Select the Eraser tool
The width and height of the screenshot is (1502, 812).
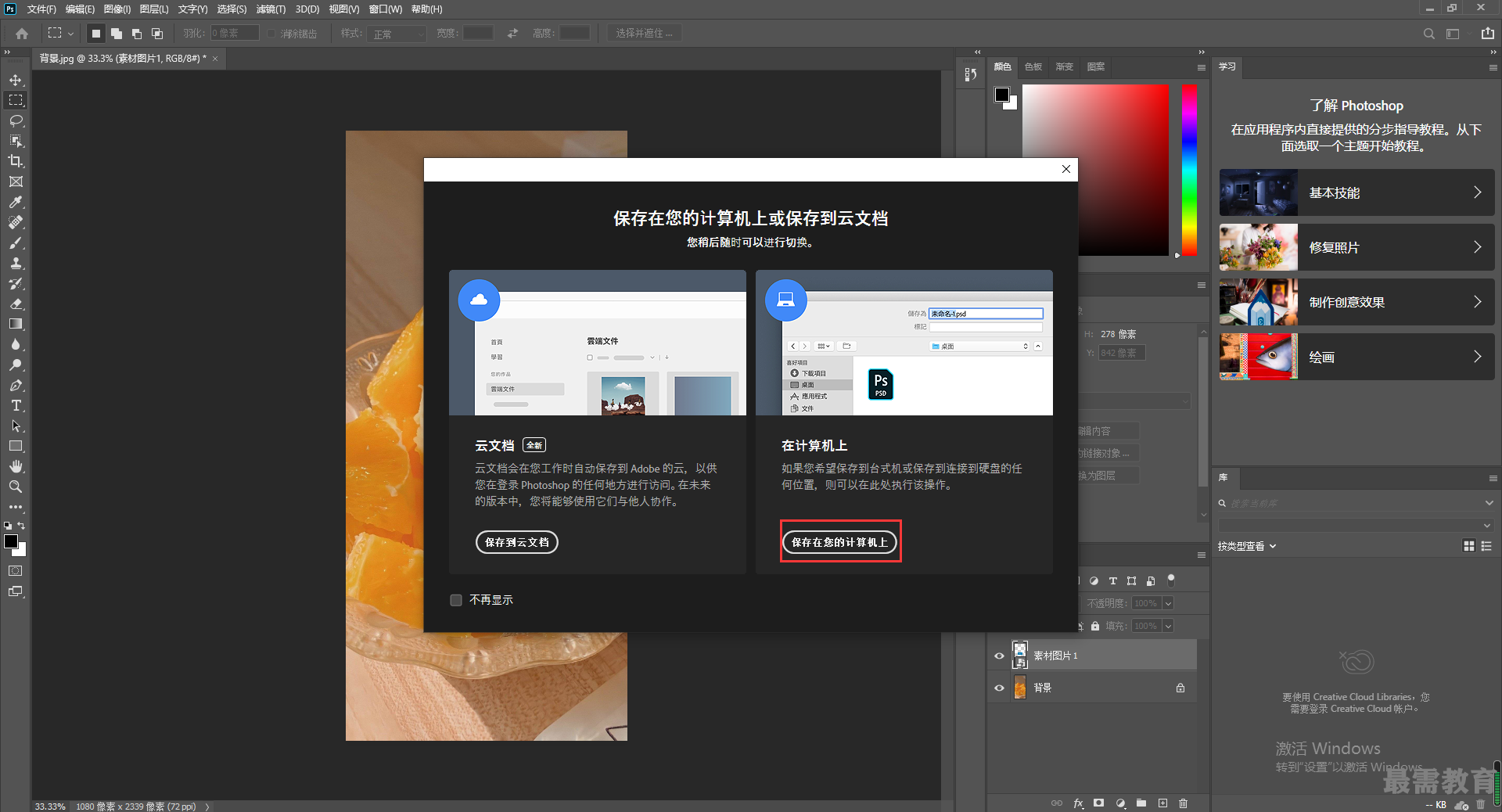[16, 304]
